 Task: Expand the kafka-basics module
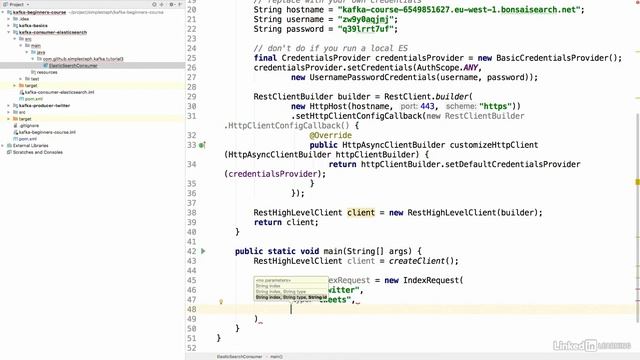pyautogui.click(x=9, y=25)
